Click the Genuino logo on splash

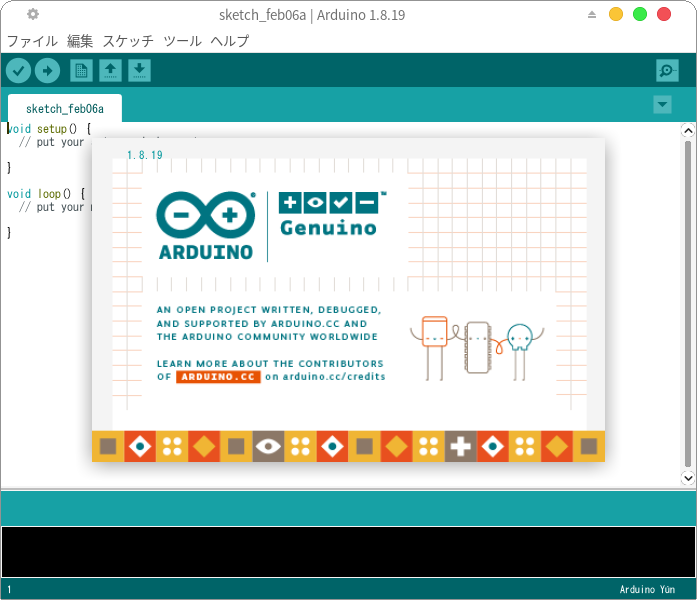[332, 215]
